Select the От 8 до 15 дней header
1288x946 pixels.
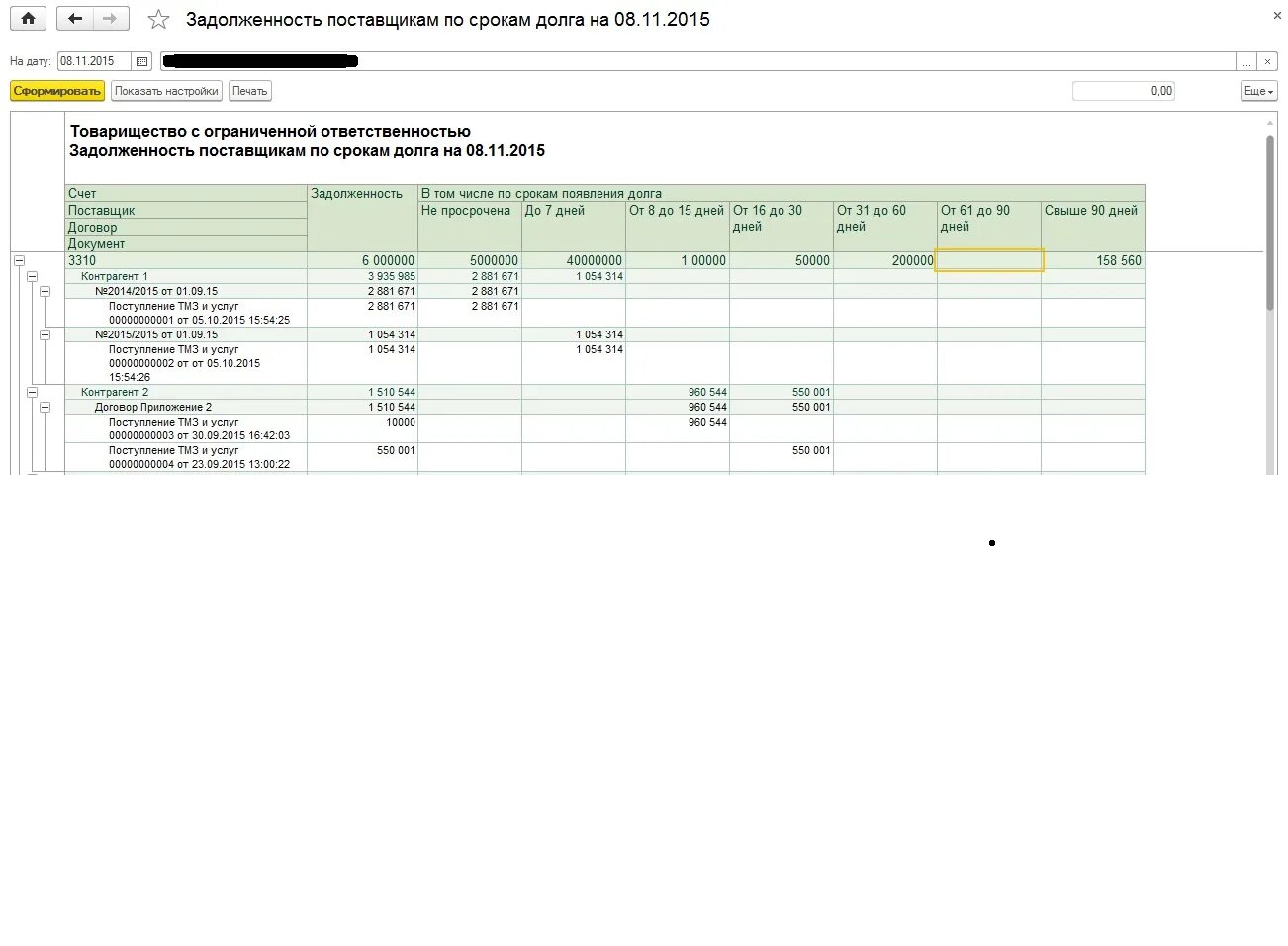678,227
